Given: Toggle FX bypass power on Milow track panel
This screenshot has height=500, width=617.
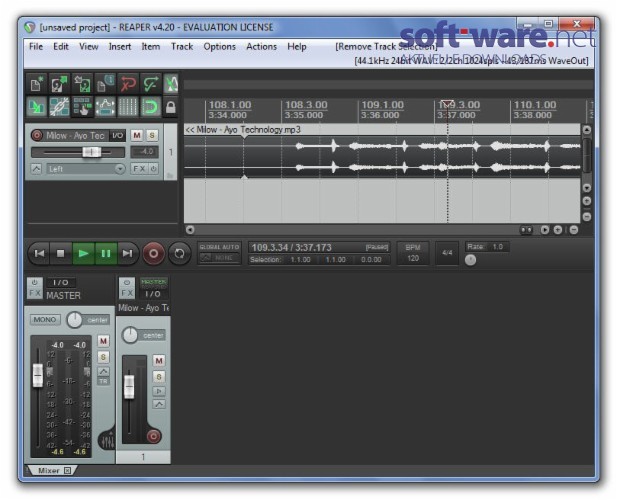Looking at the screenshot, I should [x=153, y=169].
